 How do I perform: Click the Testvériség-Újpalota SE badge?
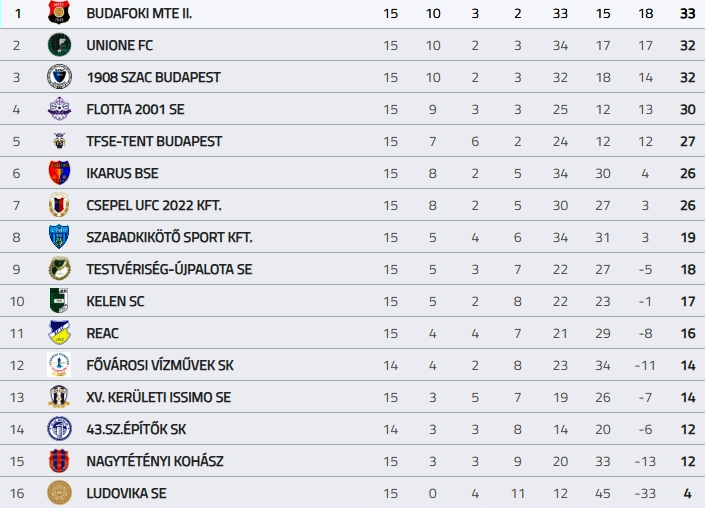click(59, 269)
